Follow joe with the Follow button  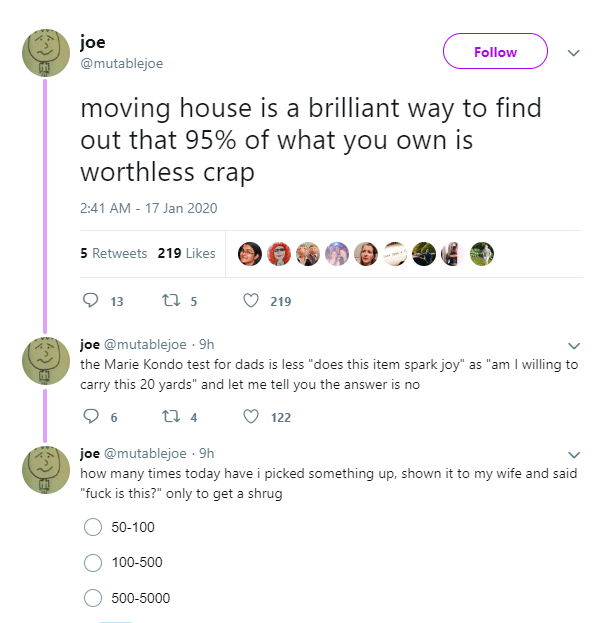[495, 51]
